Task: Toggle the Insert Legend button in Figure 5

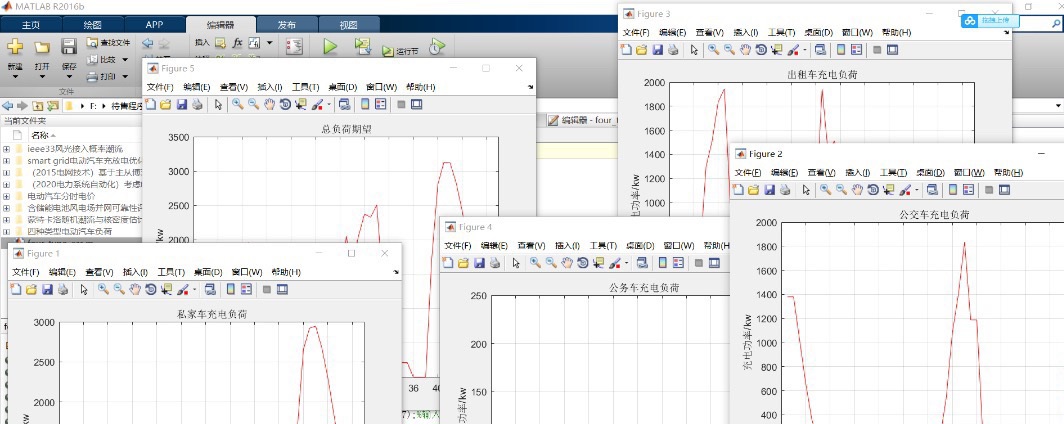Action: [x=380, y=104]
